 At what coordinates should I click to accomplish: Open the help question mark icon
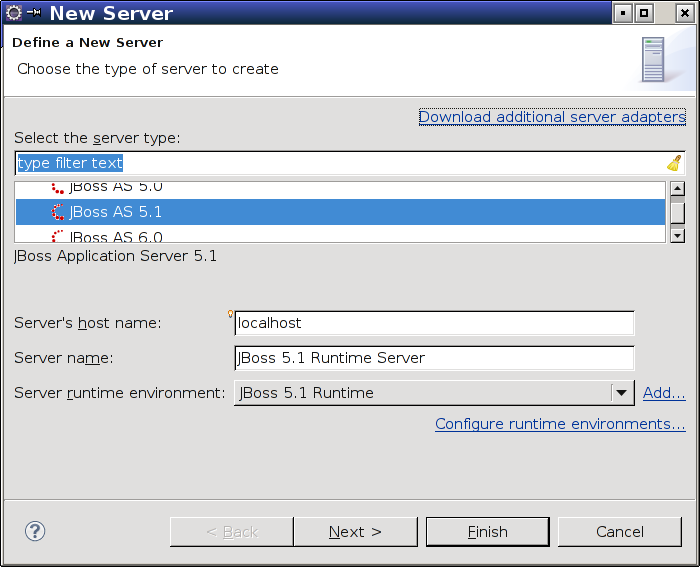(x=35, y=531)
